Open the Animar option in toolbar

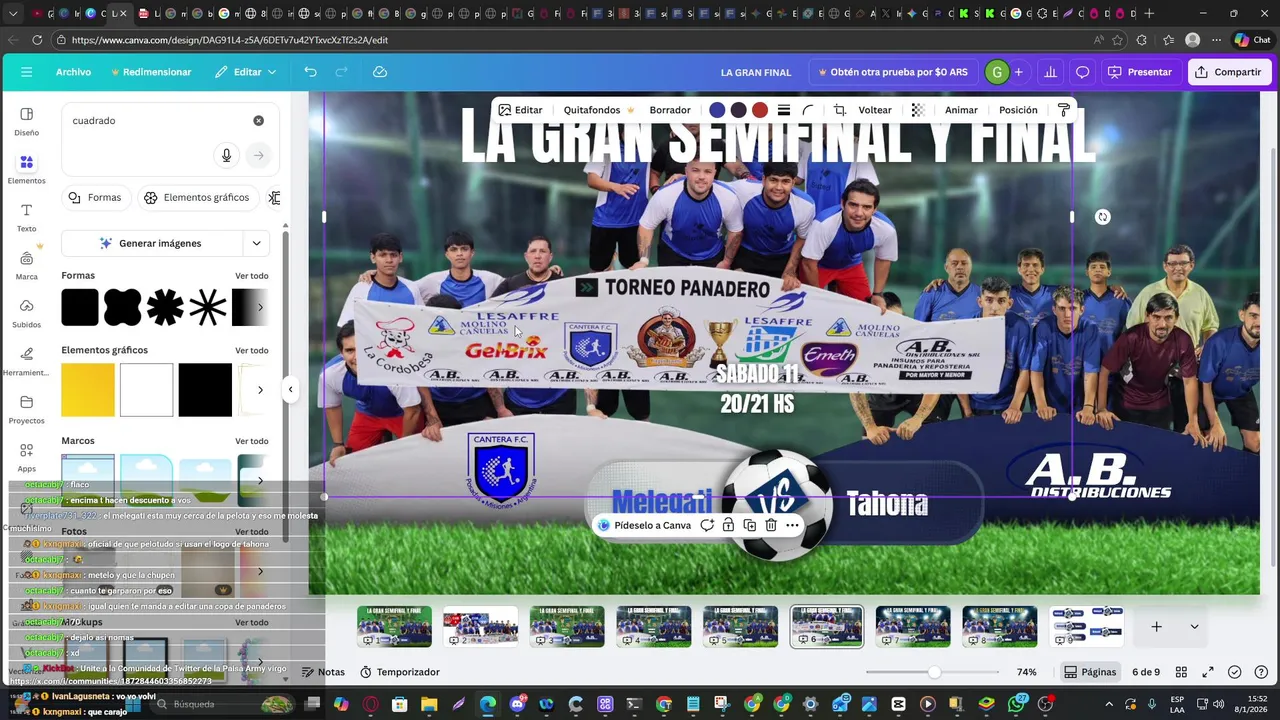click(961, 110)
